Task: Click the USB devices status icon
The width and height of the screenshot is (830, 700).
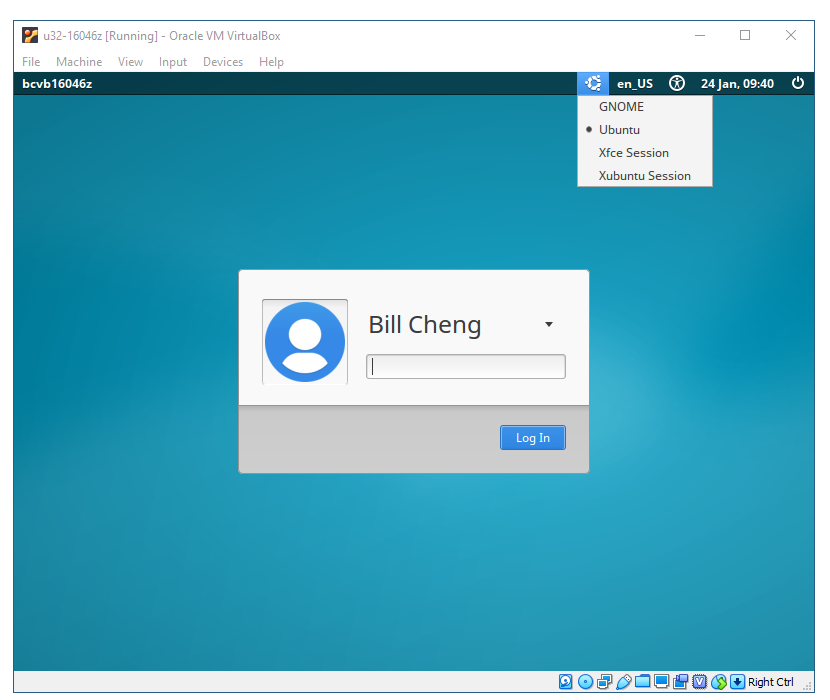Action: pos(624,682)
